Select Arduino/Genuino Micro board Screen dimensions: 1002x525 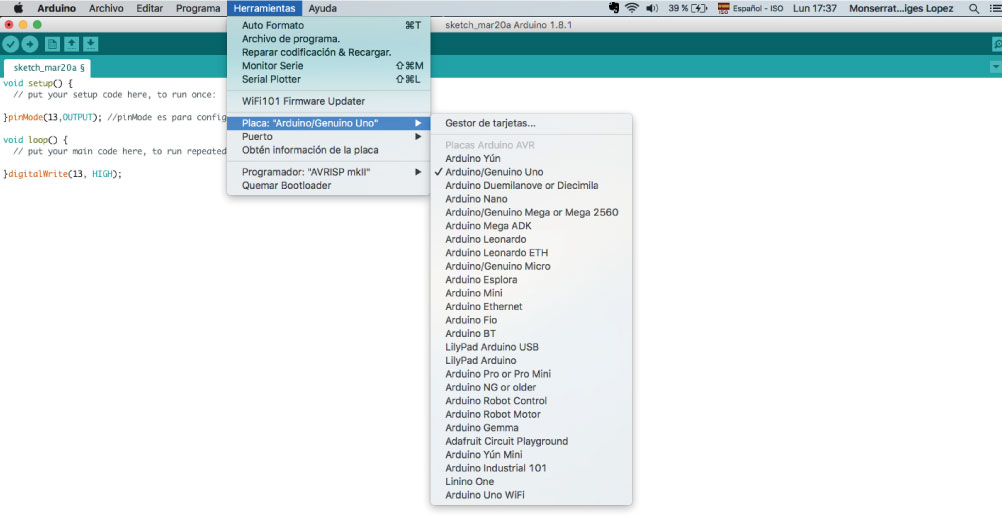point(531,266)
